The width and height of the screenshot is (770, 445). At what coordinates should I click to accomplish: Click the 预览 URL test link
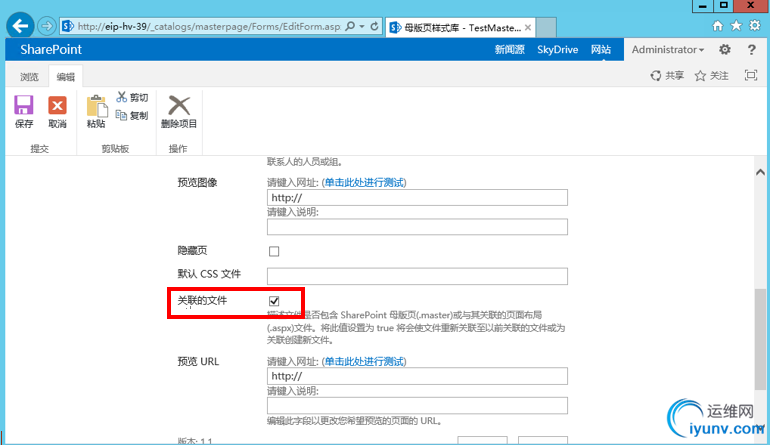364,362
